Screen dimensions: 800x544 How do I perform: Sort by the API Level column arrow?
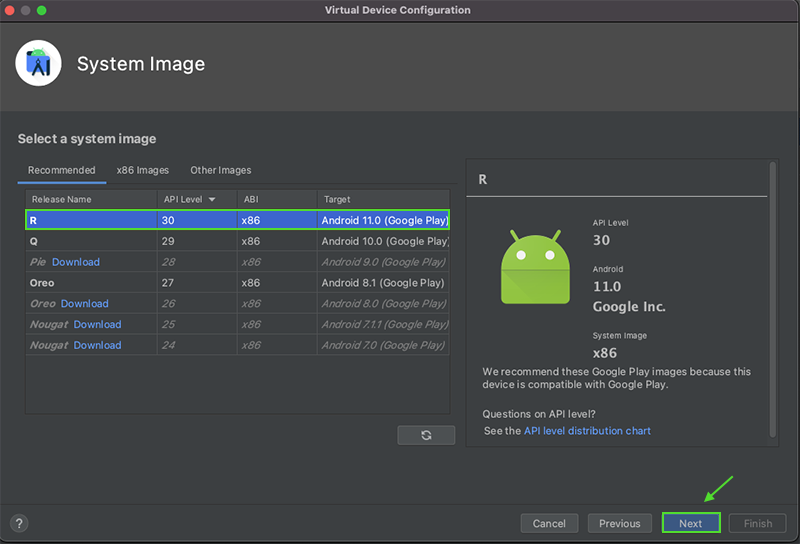(212, 199)
